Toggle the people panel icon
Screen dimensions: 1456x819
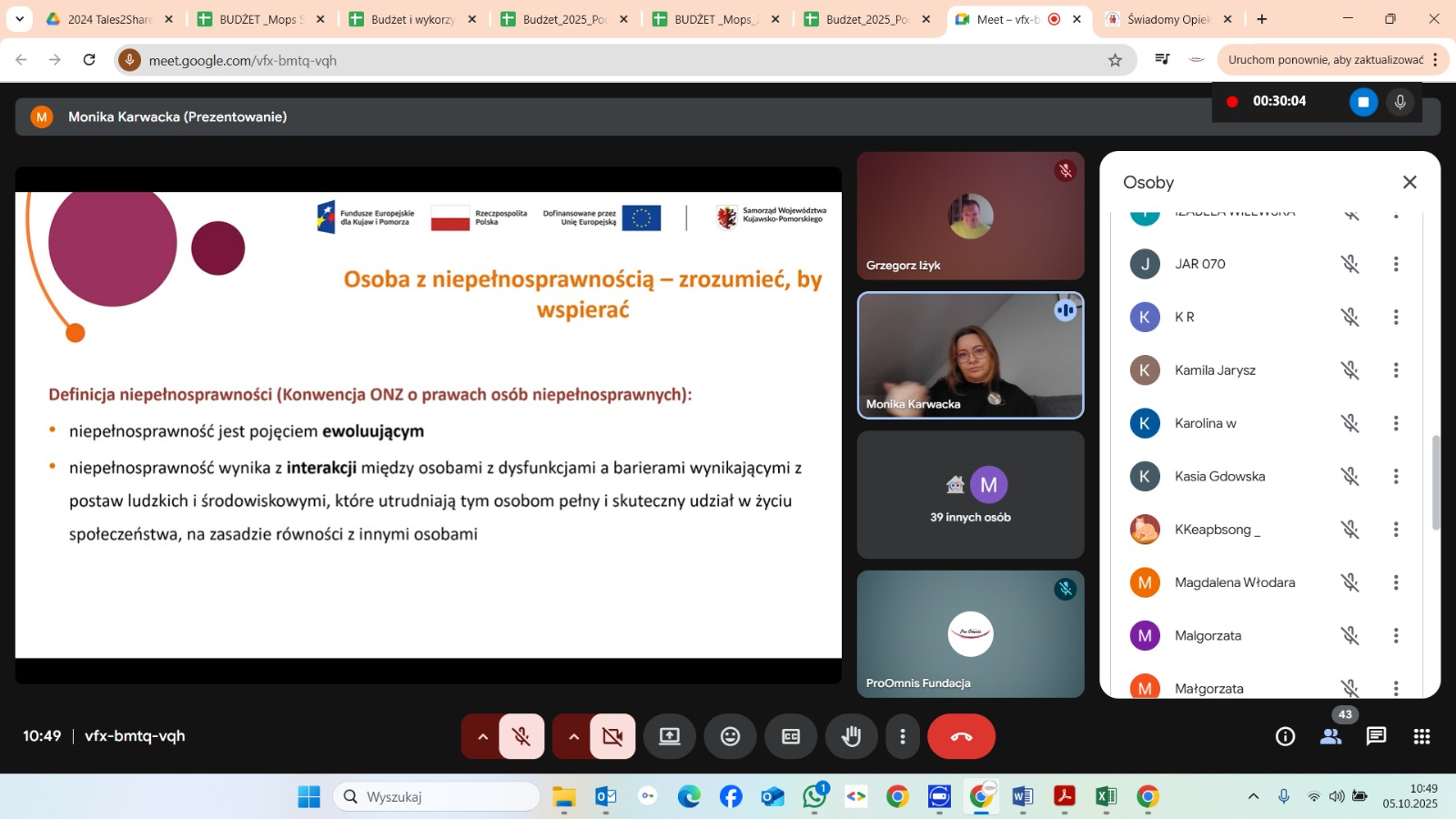click(1330, 736)
